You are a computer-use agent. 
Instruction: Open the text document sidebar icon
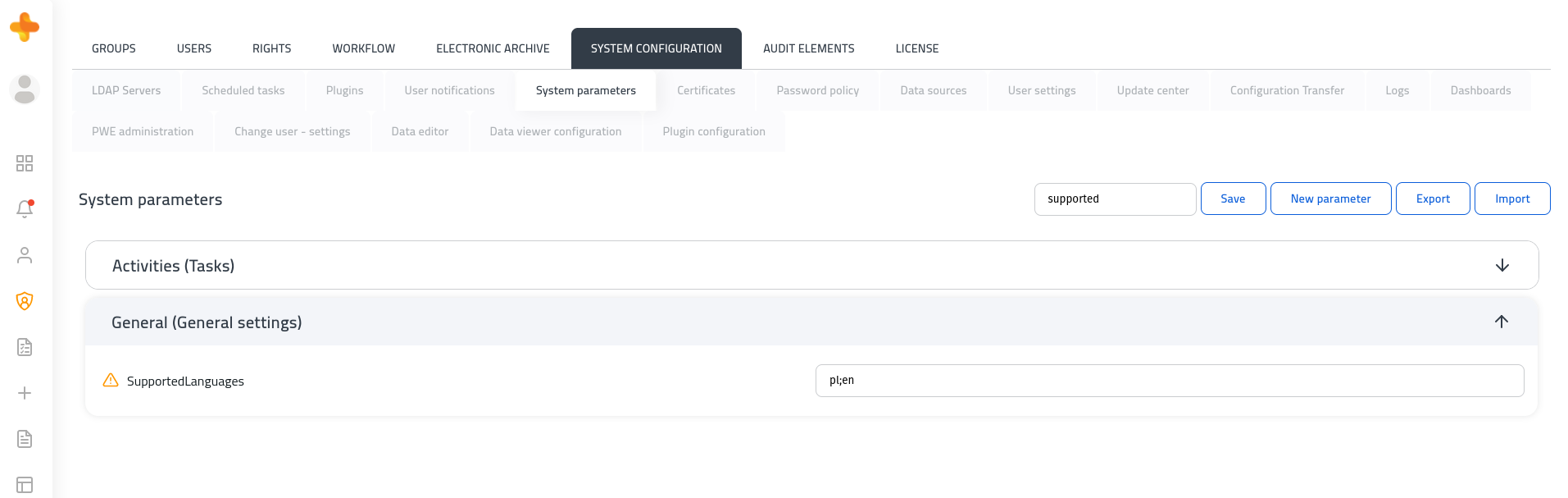tap(25, 439)
